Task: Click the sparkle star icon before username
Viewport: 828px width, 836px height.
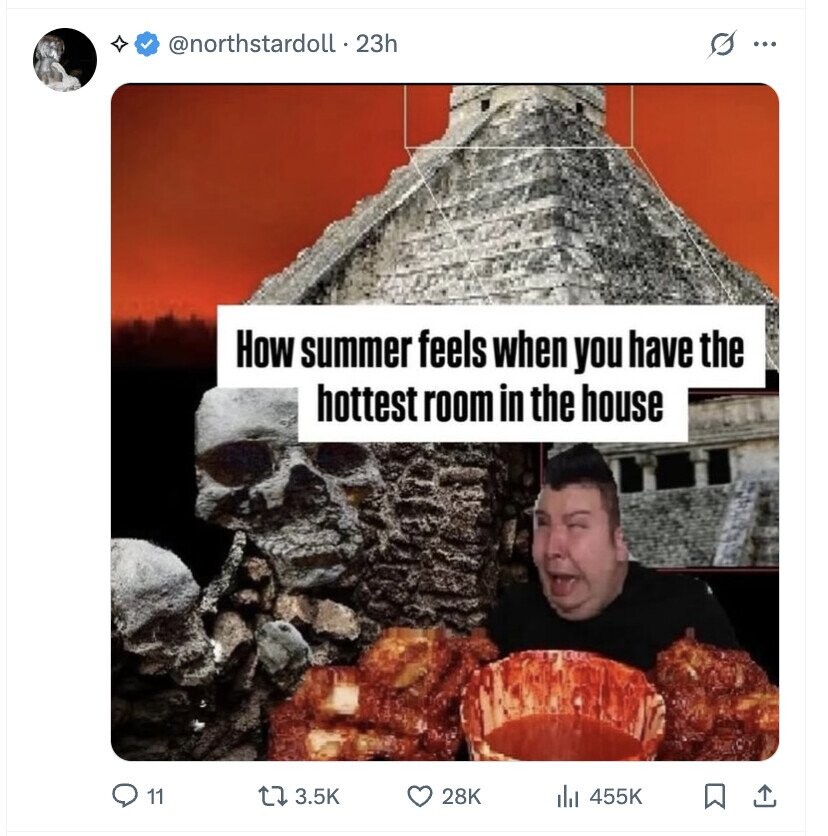Action: [120, 44]
